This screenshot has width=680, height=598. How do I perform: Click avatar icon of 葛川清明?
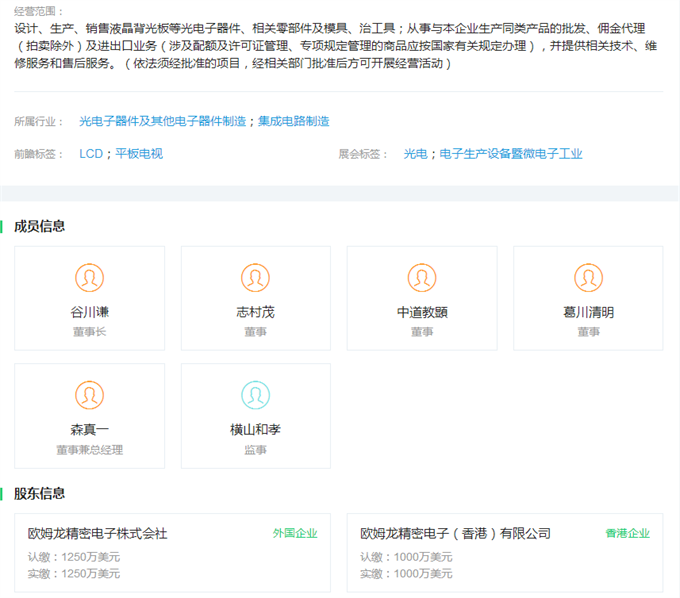tap(588, 278)
